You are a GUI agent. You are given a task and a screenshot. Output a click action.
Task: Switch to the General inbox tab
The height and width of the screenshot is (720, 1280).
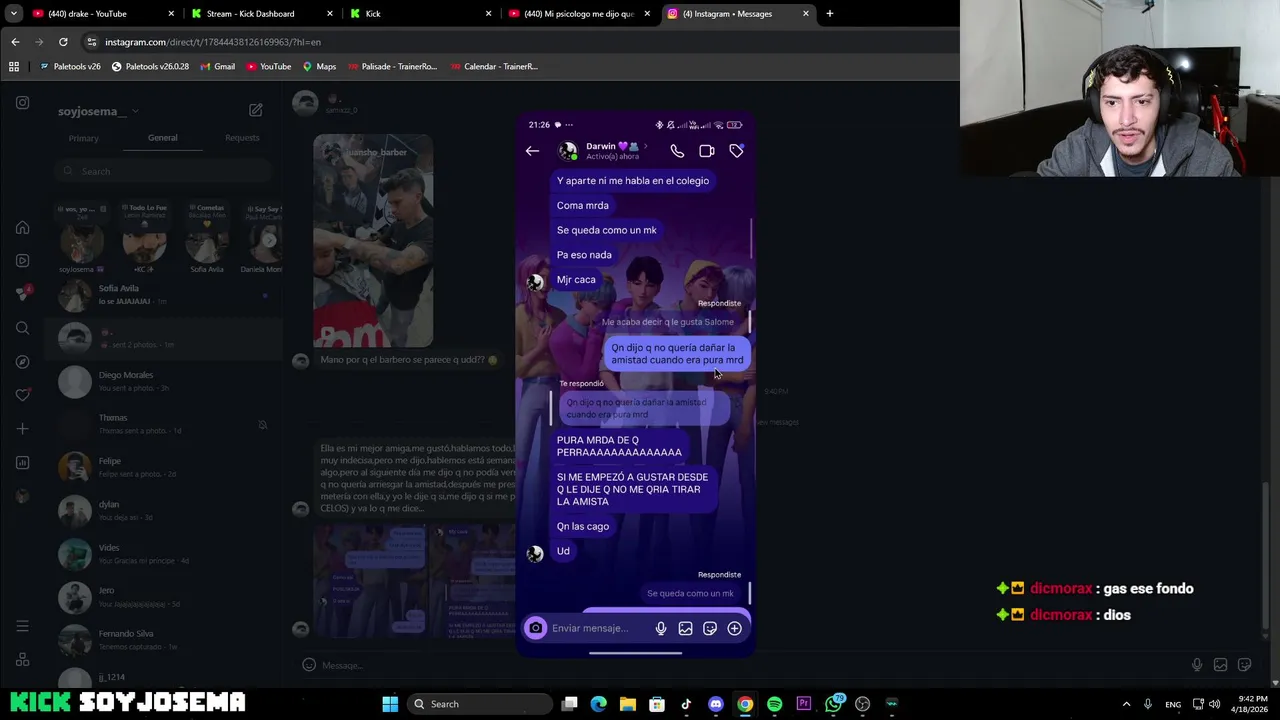[162, 138]
